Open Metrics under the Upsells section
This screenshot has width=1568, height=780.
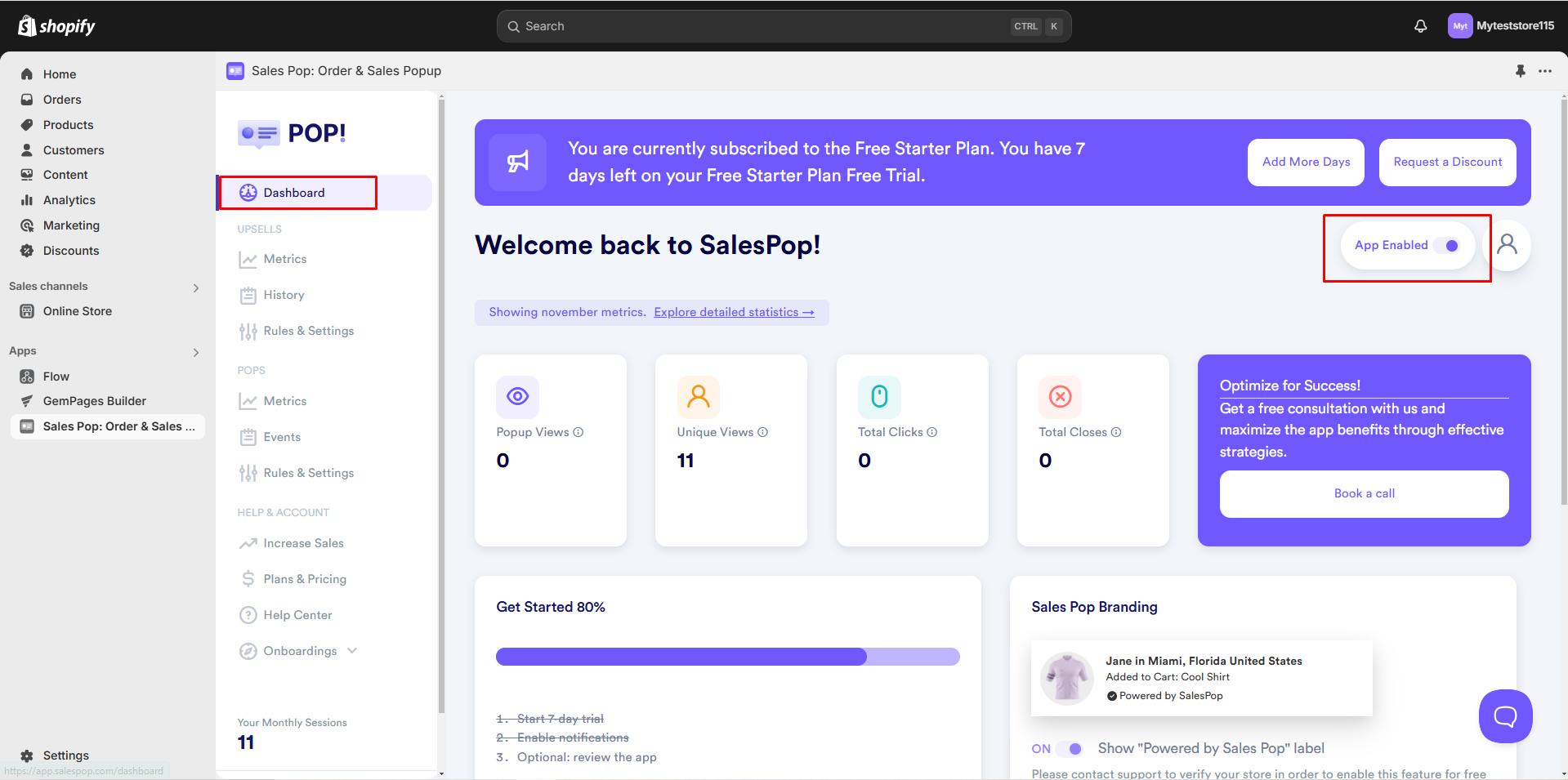click(x=284, y=259)
